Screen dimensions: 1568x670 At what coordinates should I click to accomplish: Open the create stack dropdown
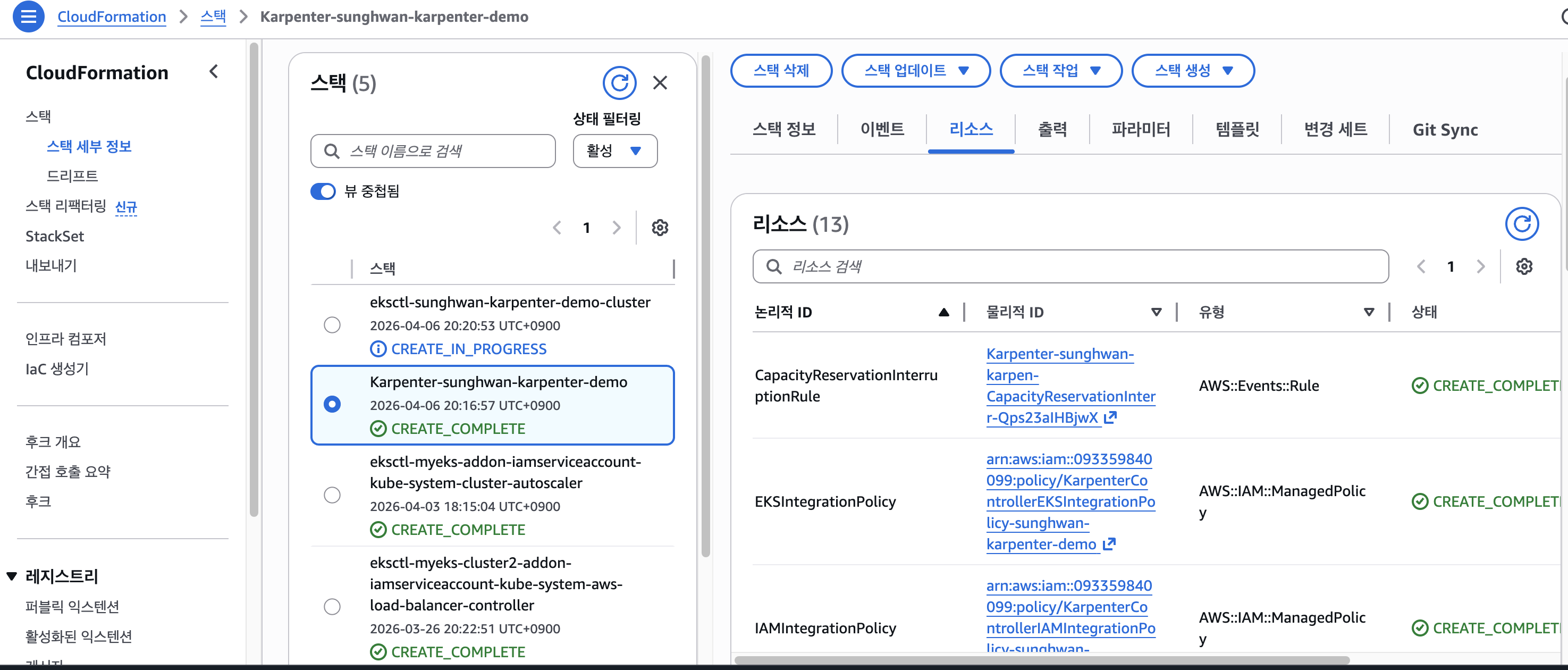point(1193,71)
